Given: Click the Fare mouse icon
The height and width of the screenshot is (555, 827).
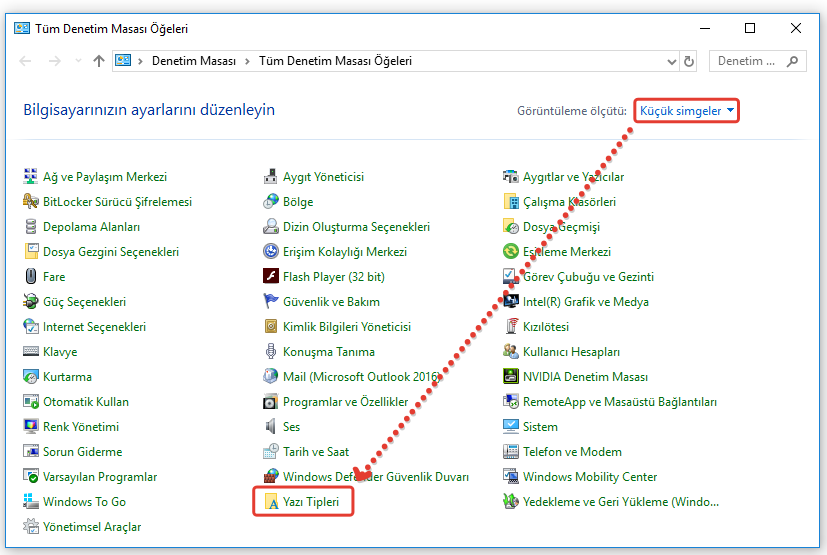Looking at the screenshot, I should pos(30,277).
